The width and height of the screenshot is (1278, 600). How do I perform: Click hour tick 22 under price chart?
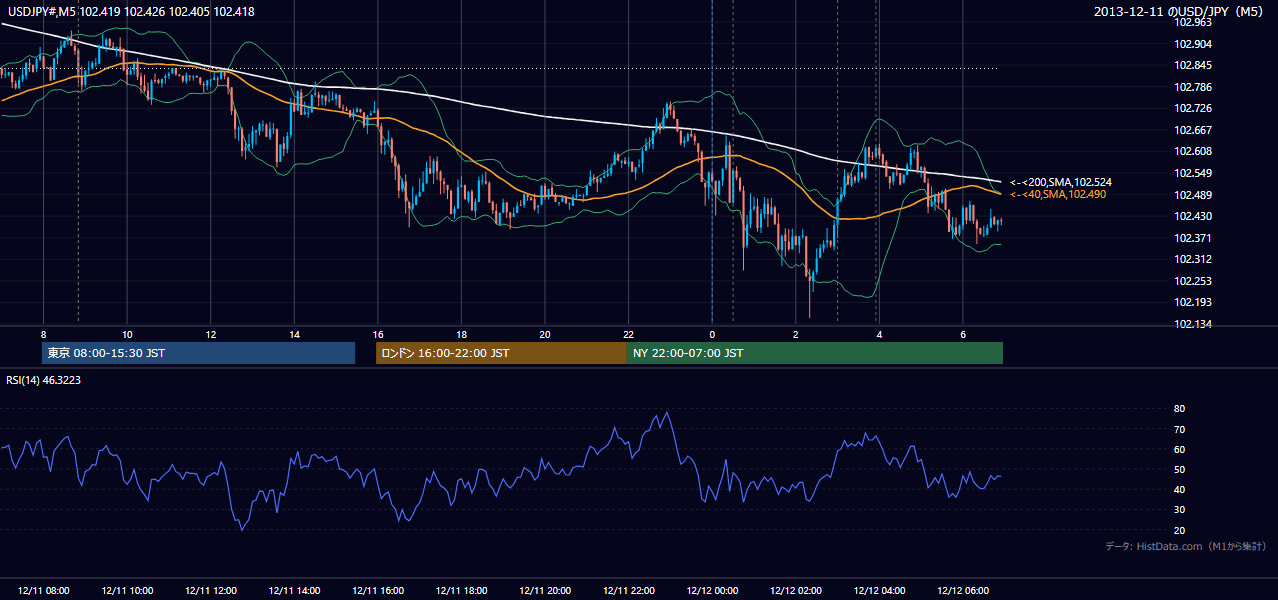click(628, 334)
